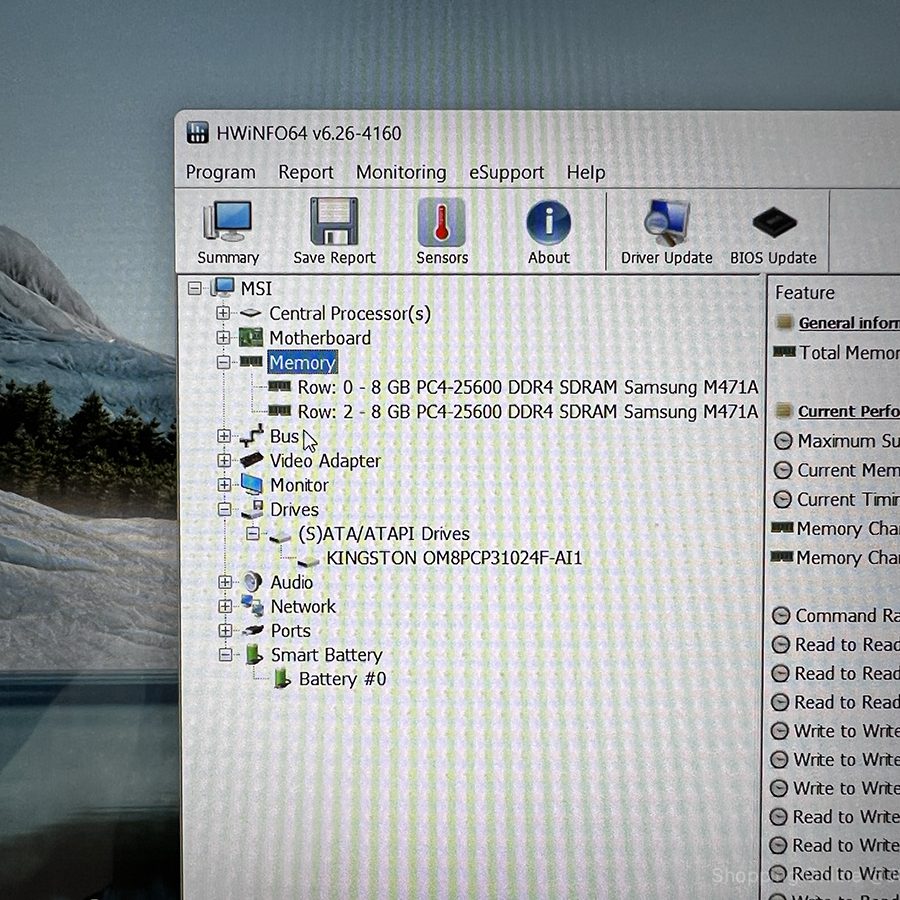Image resolution: width=900 pixels, height=900 pixels.
Task: Click the Row: 2 memory stick icon
Action: tap(280, 410)
